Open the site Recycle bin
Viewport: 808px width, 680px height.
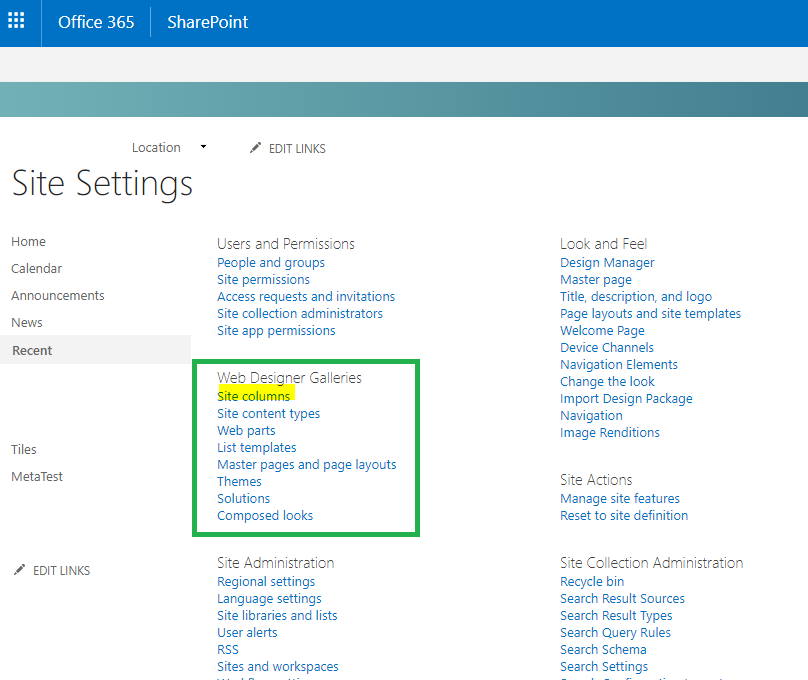coord(591,581)
